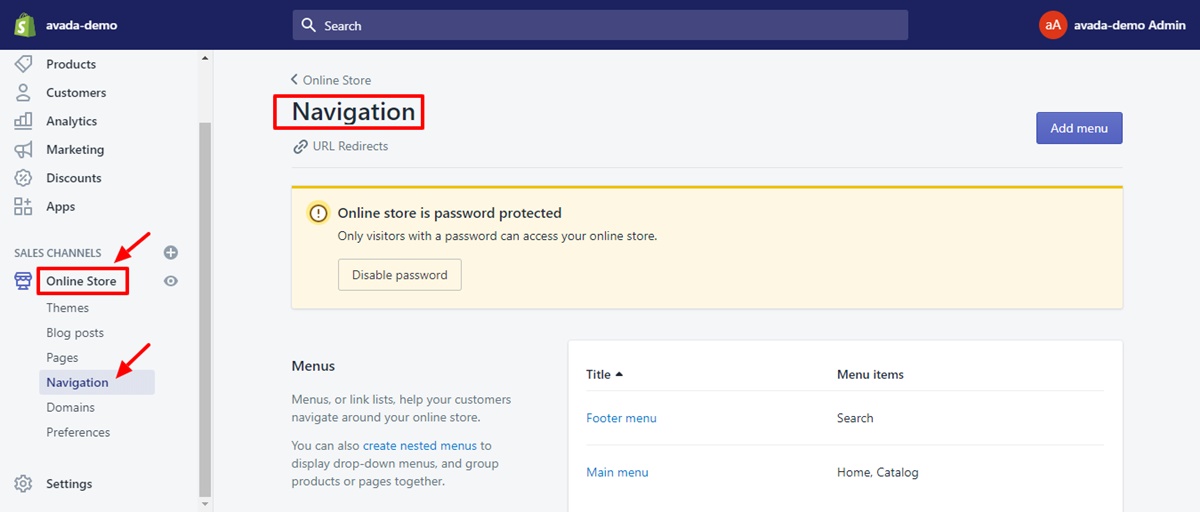This screenshot has width=1200, height=512.
Task: Open Domains under Online Store
Action: pos(70,408)
